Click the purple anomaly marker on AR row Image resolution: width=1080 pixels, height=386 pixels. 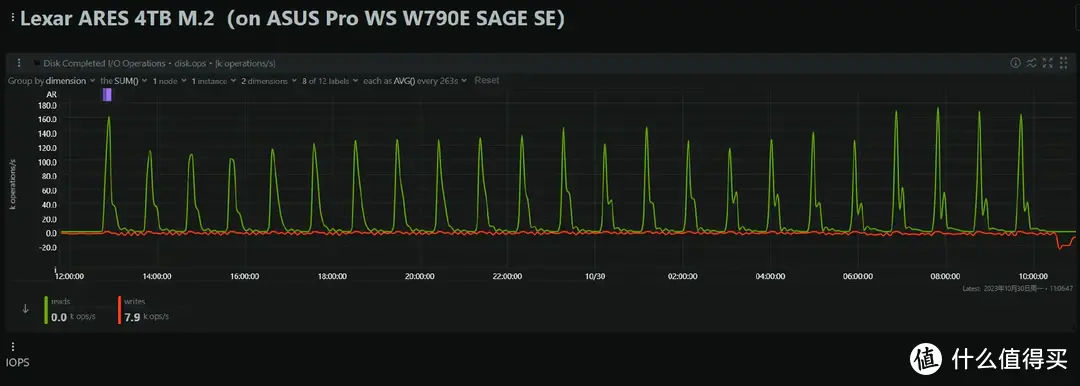(x=107, y=95)
